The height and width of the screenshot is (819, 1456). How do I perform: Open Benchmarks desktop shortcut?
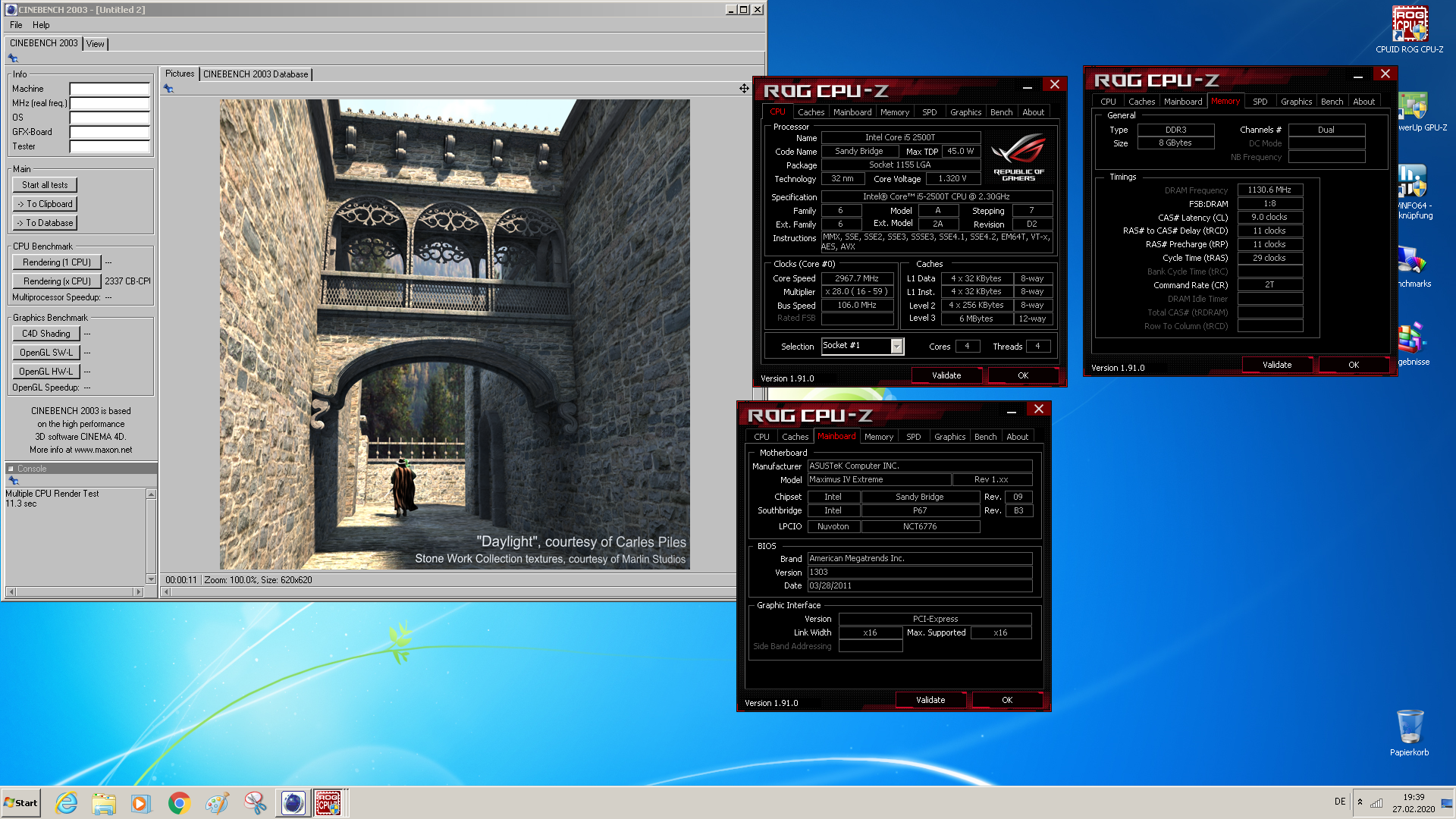1415,267
